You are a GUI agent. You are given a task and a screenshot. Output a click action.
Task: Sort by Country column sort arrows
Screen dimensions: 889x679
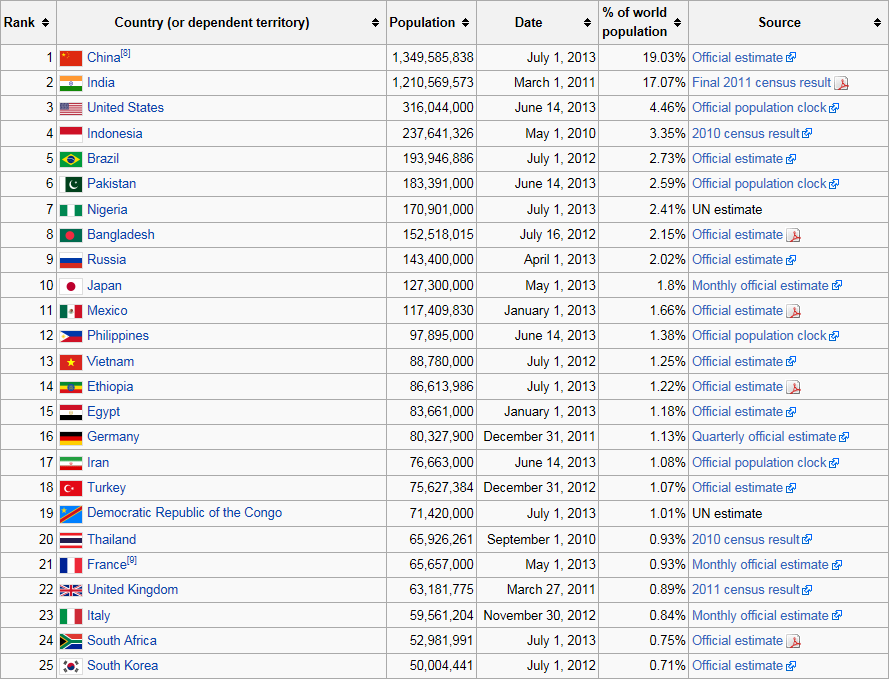click(x=376, y=22)
